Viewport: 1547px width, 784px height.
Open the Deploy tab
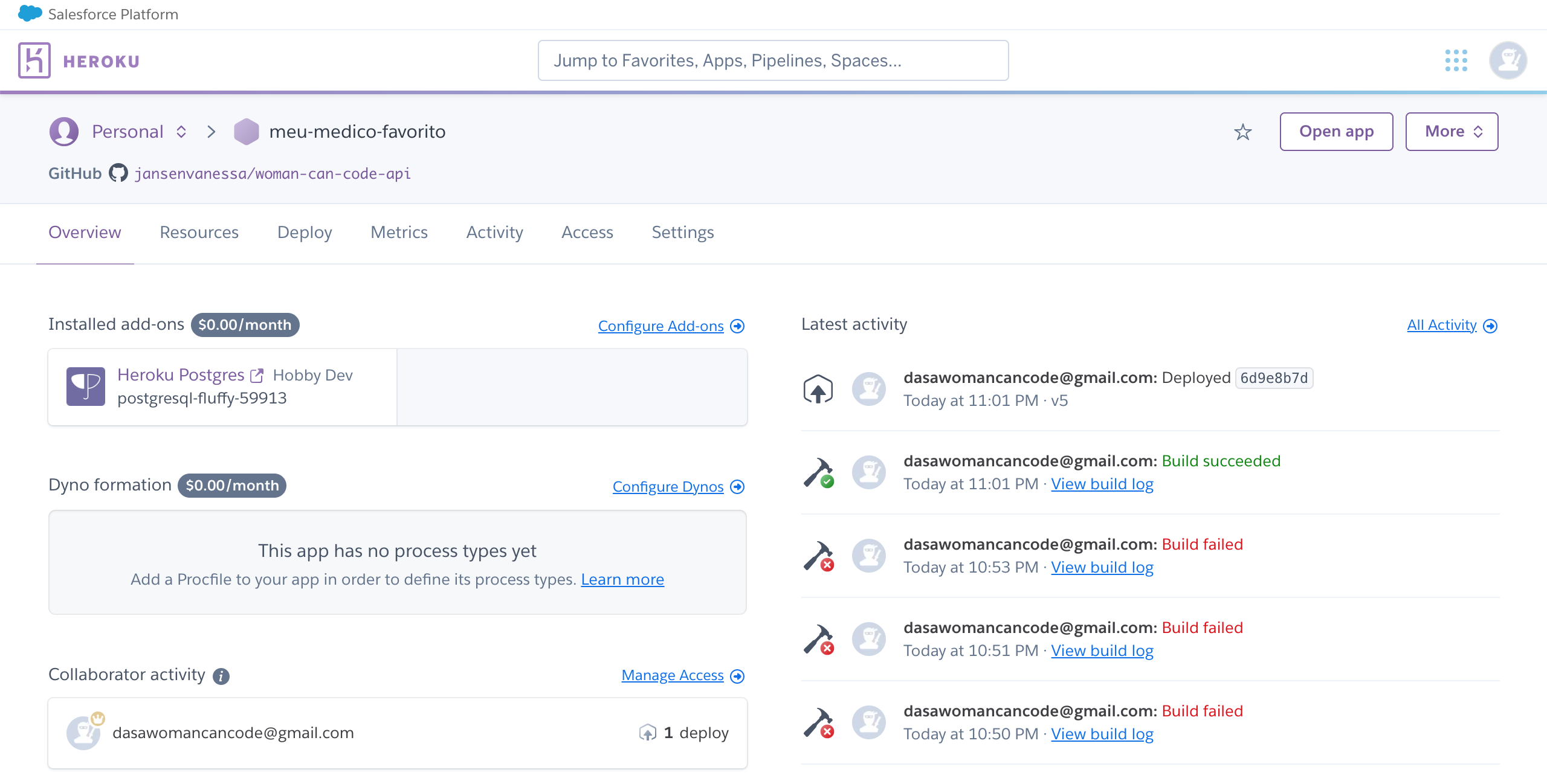(305, 233)
